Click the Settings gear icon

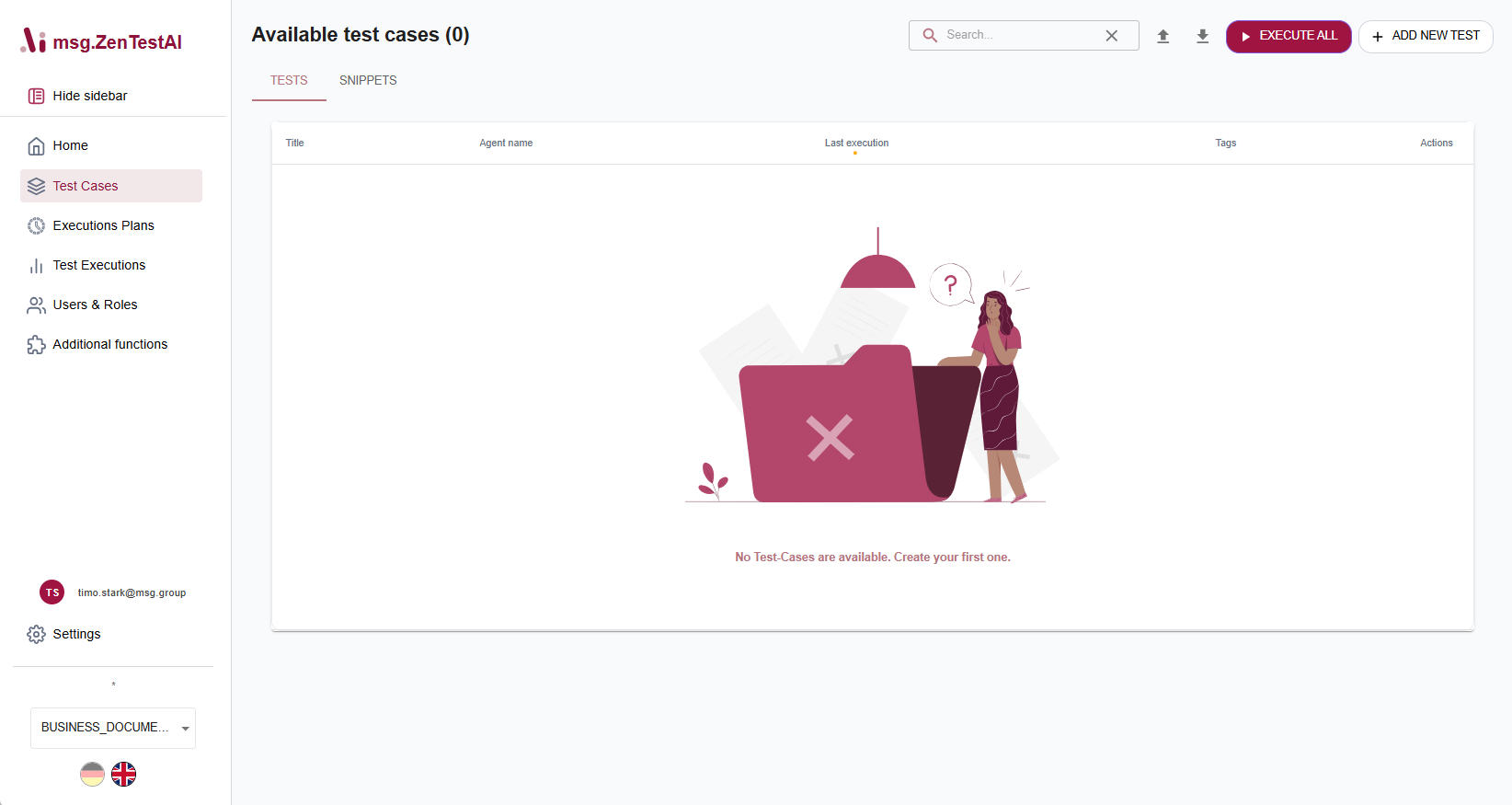point(36,635)
